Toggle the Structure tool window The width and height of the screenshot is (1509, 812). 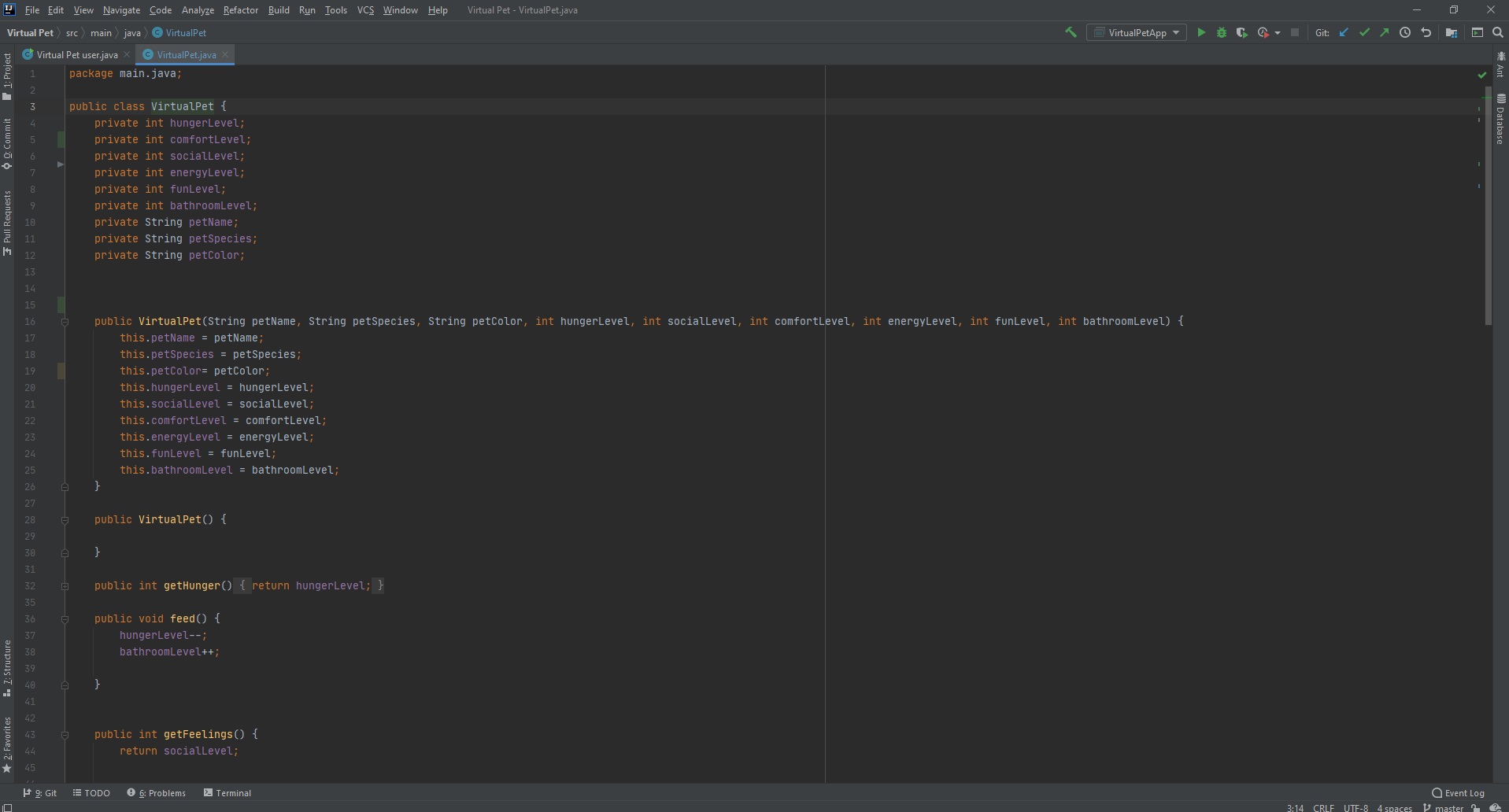click(7, 668)
